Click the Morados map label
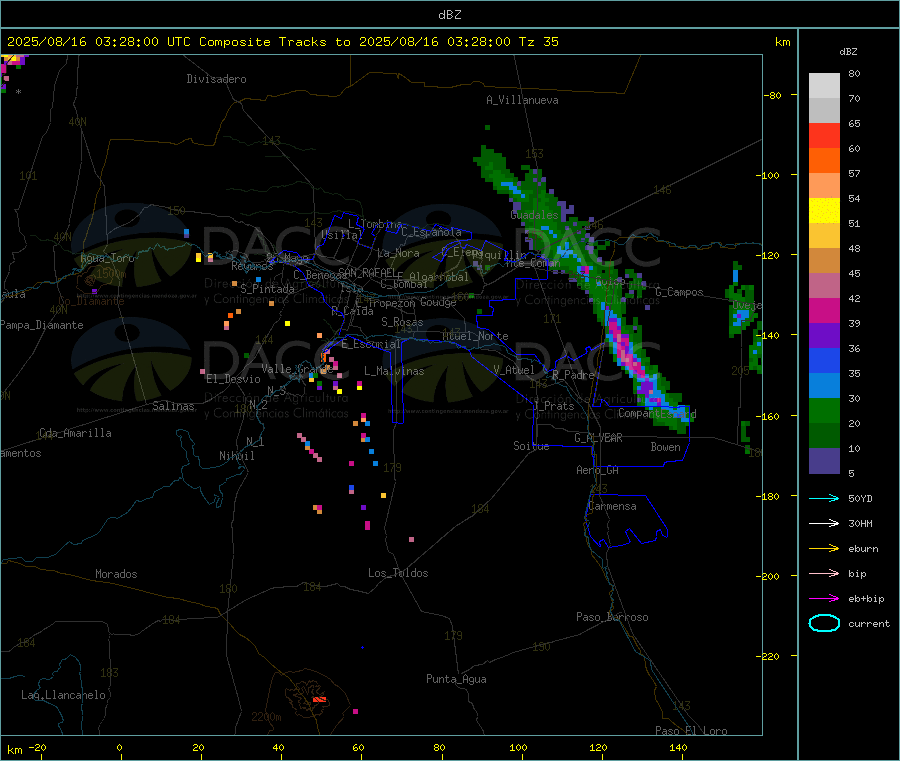This screenshot has width=900, height=761. (x=117, y=574)
